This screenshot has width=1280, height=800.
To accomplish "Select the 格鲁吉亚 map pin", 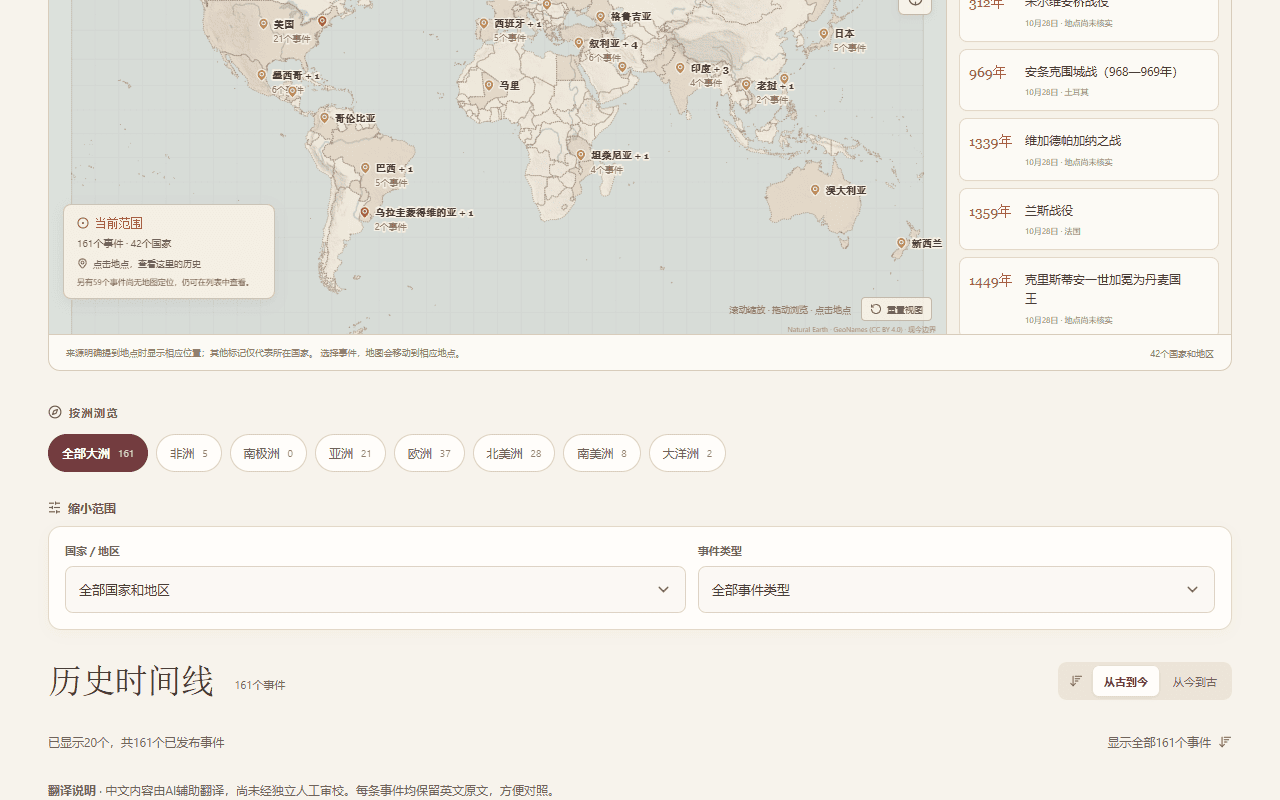I will (600, 16).
